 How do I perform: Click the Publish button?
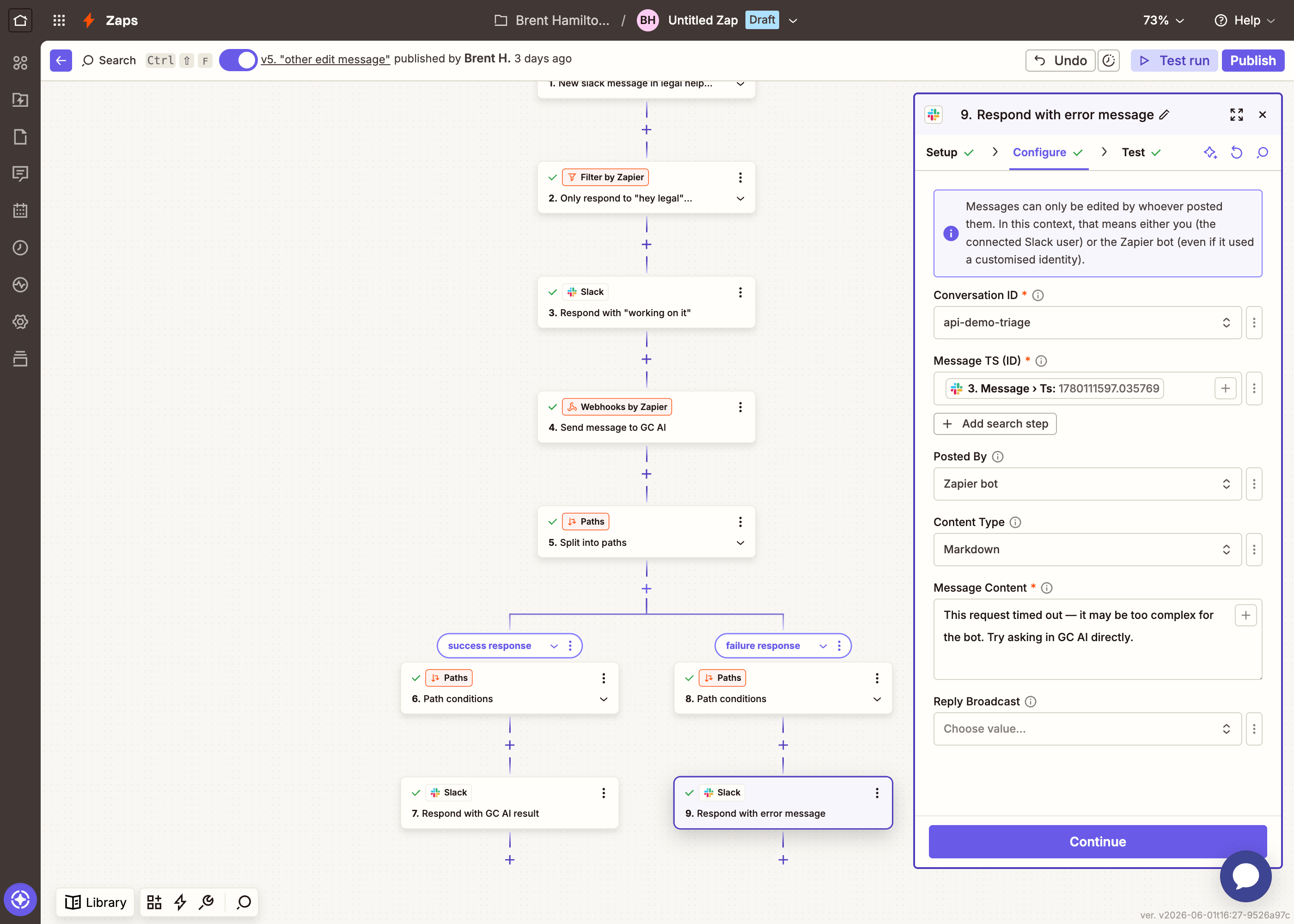tap(1253, 60)
